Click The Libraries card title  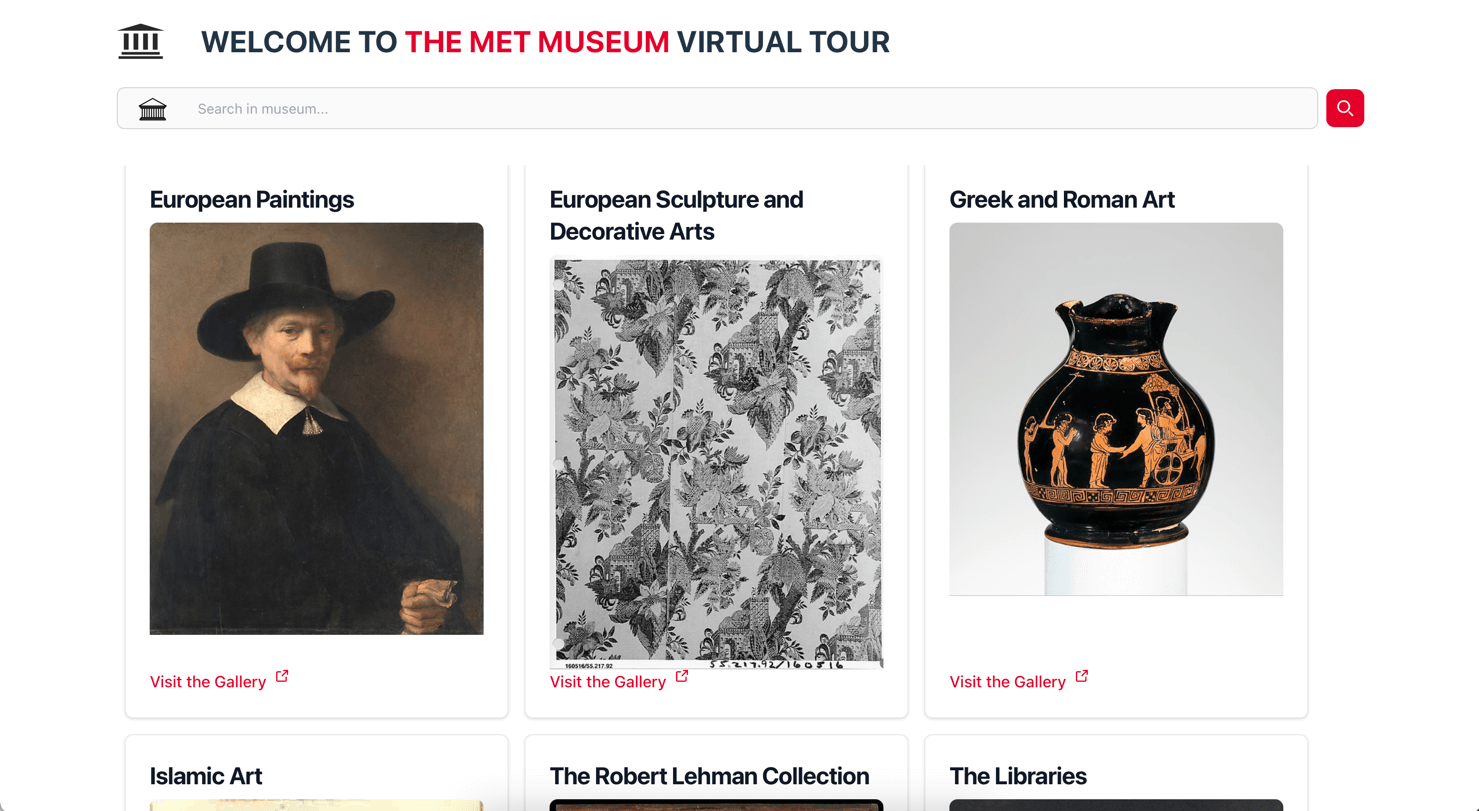tap(1018, 776)
